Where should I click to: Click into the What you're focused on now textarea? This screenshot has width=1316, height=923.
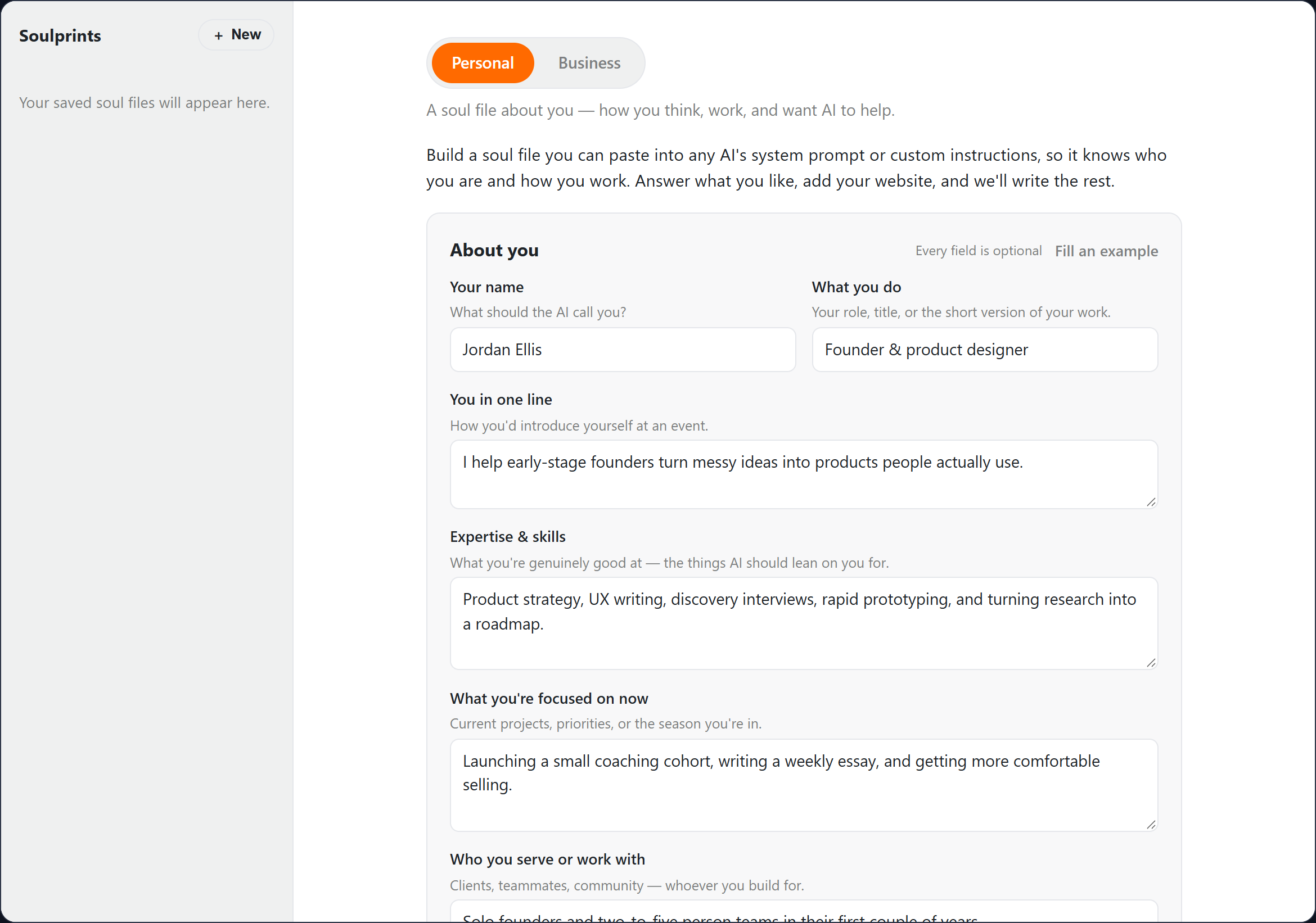804,785
